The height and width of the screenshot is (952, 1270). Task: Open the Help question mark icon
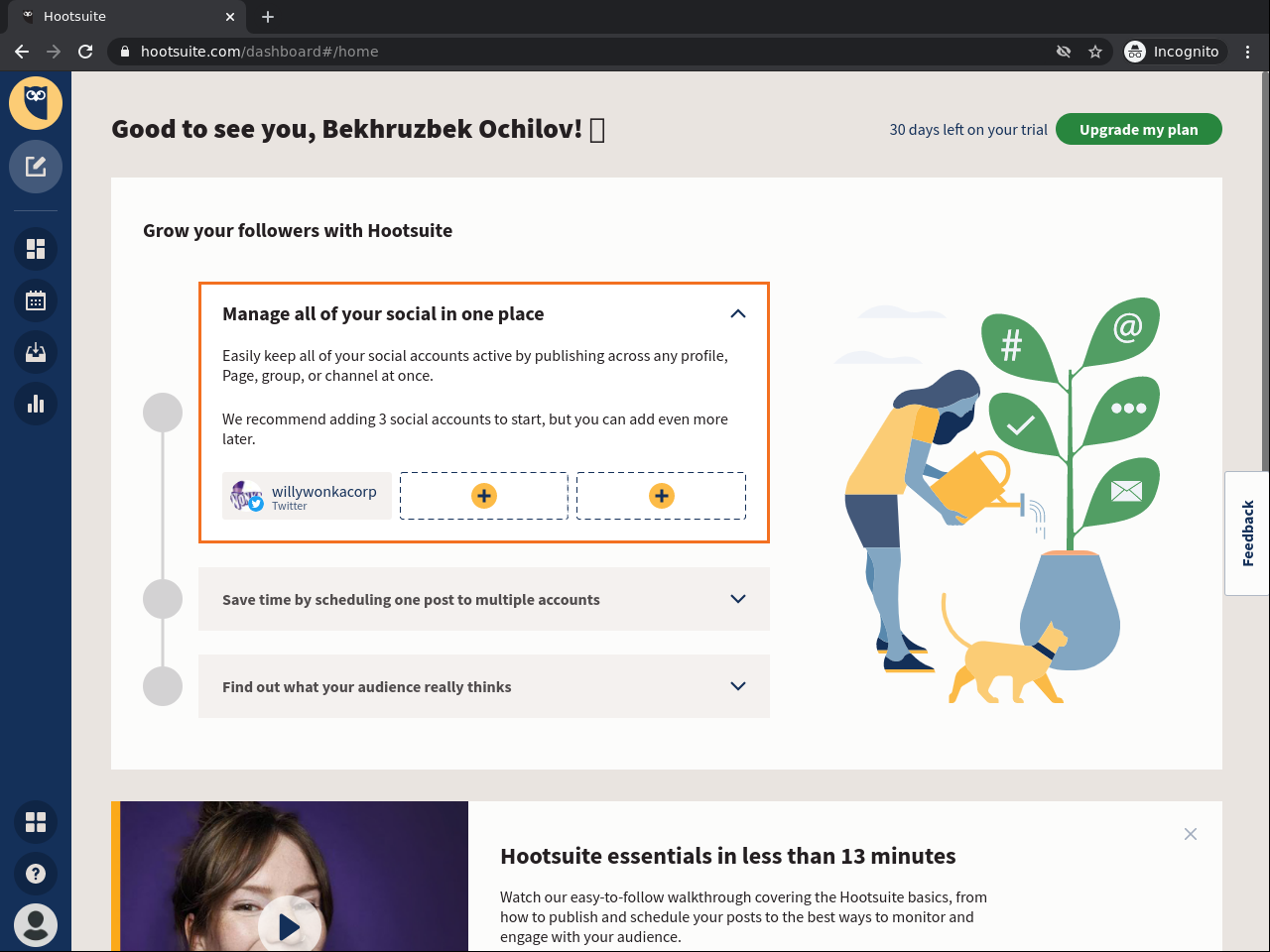tap(36, 874)
